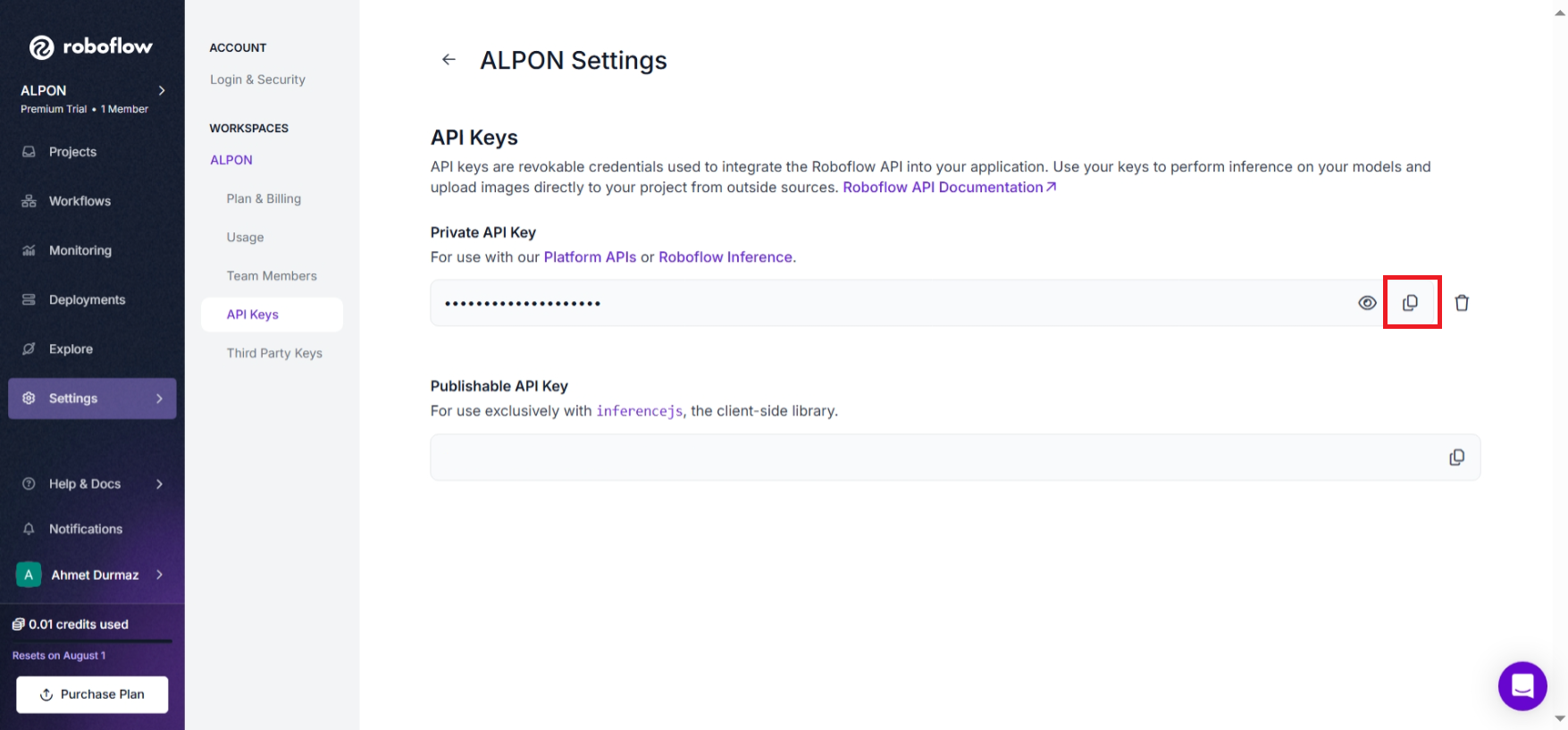This screenshot has height=730, width=1568.
Task: Click the Publishable API Key field
Action: click(955, 457)
